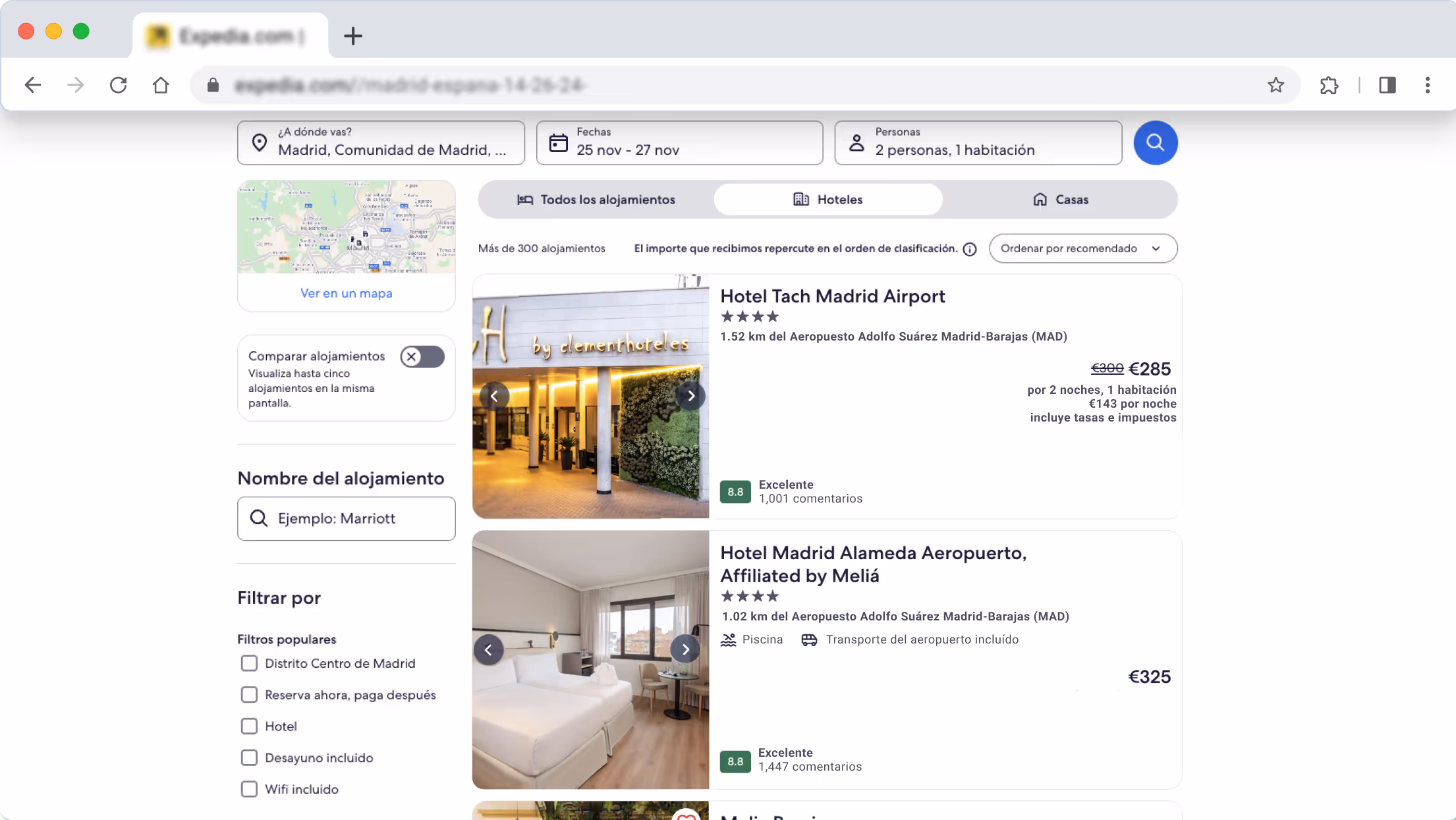Enable the Wifi incluido filter
The image size is (1456, 820).
249,788
